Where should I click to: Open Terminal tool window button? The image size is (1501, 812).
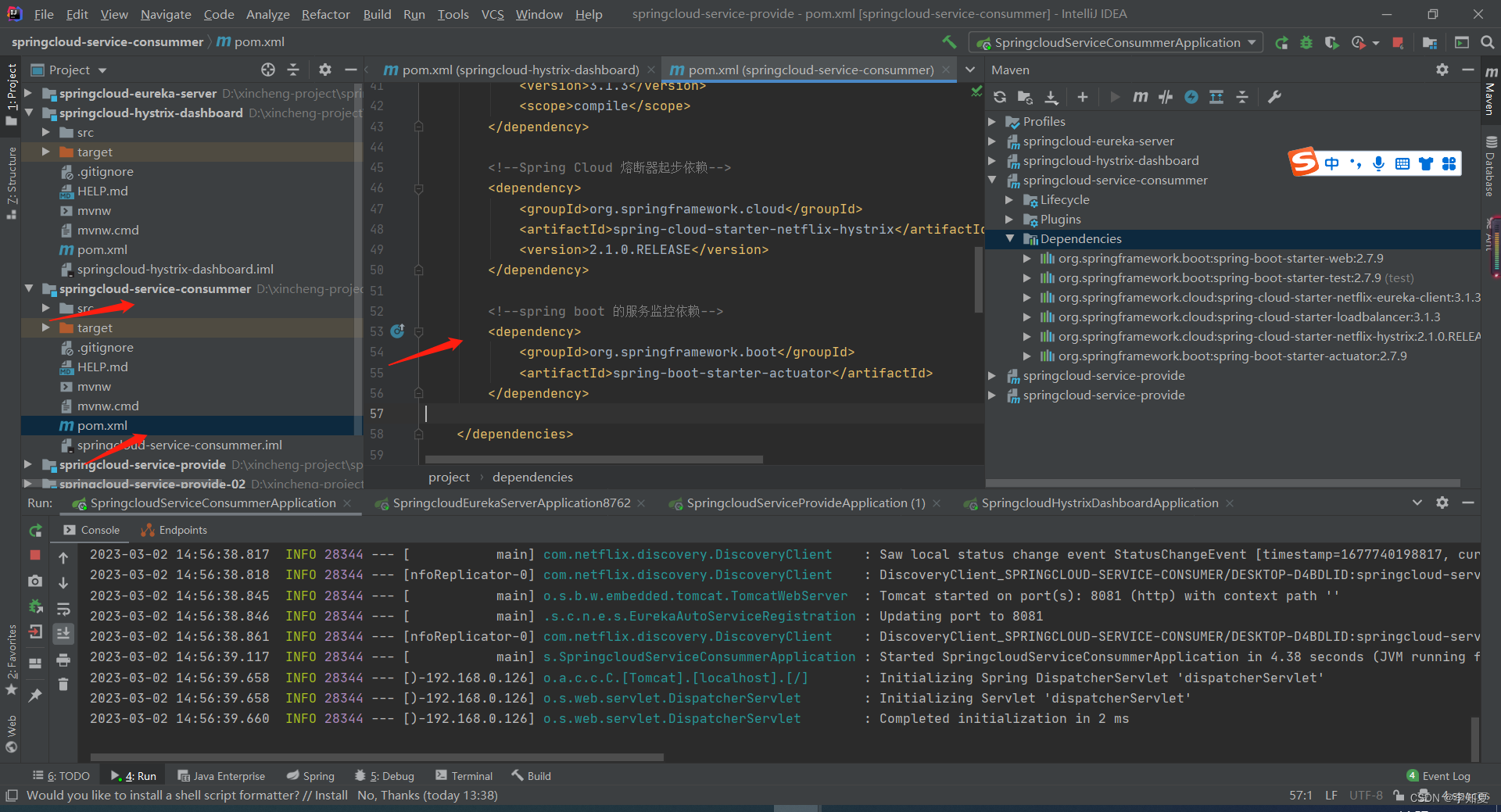464,776
